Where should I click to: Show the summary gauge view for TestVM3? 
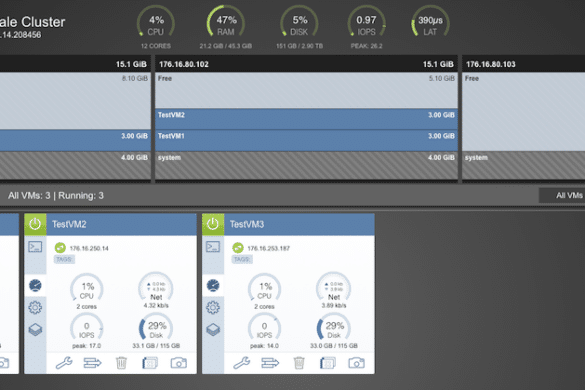click(213, 286)
